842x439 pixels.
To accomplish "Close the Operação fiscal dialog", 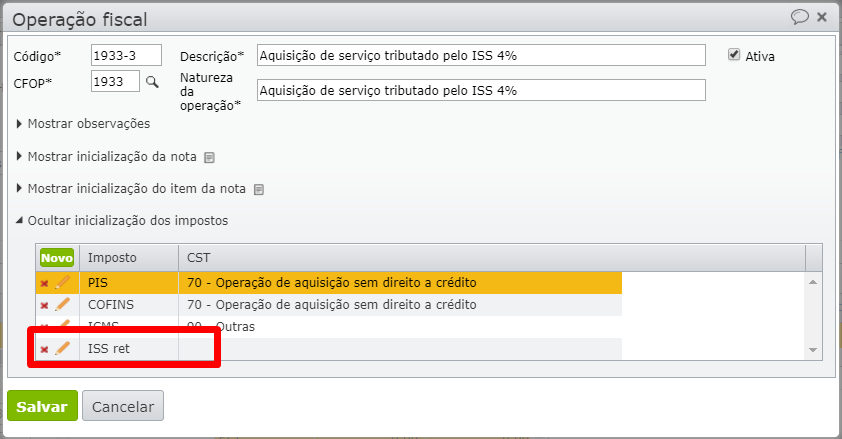I will click(822, 17).
